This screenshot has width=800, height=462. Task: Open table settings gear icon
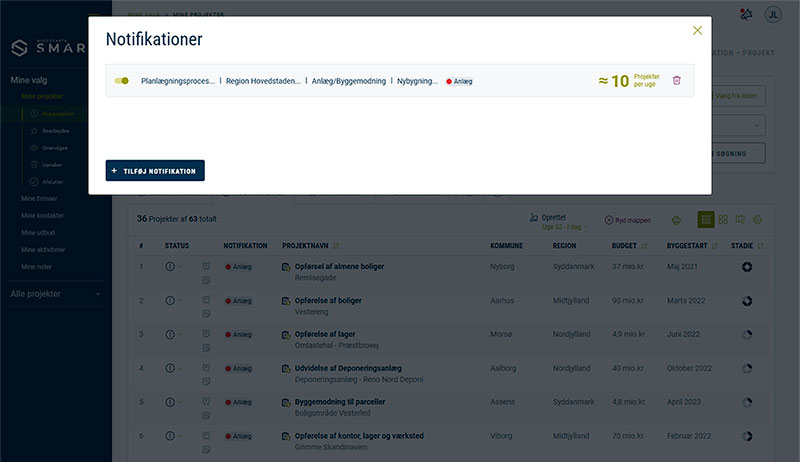tap(757, 219)
